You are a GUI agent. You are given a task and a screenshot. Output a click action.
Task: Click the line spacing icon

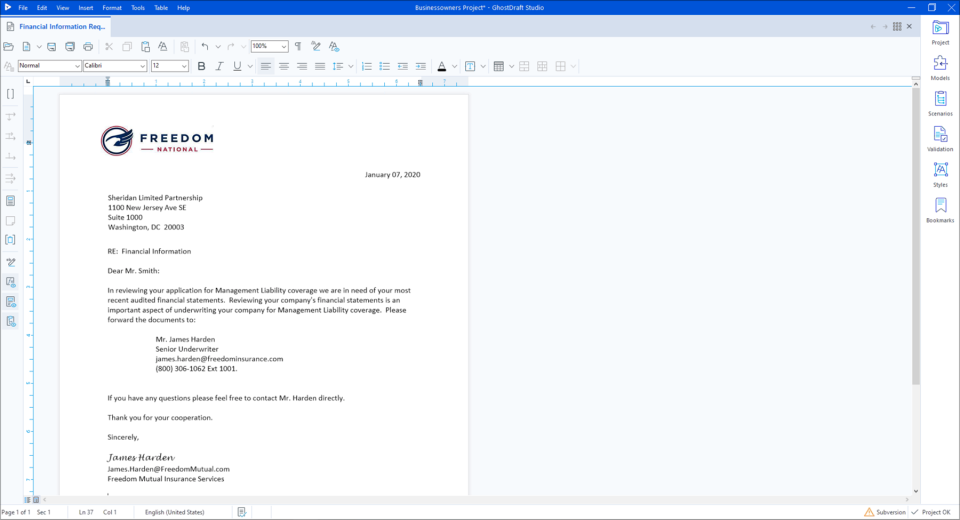click(338, 66)
